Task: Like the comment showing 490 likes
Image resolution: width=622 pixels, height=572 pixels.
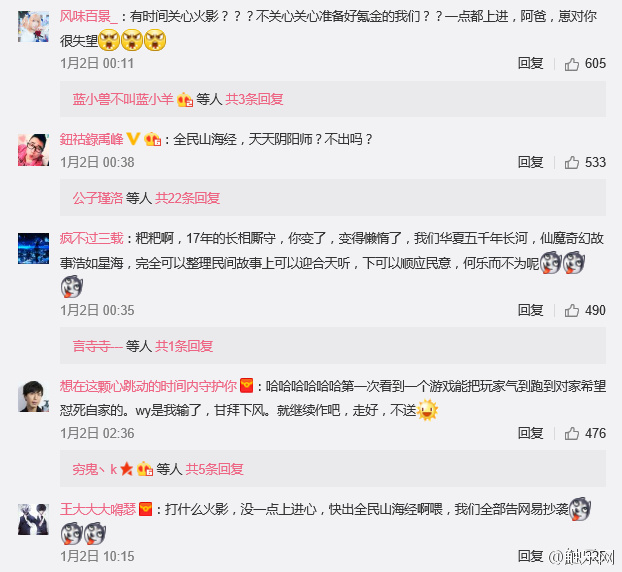Action: coord(572,311)
